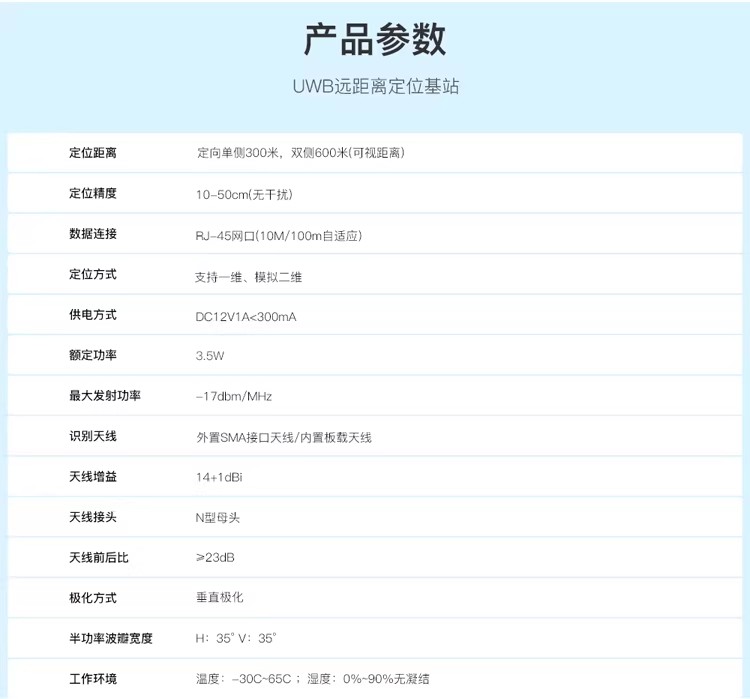This screenshot has height=699, width=750.
Task: Click the DC12V1A<300mA power value
Action: click(x=246, y=317)
